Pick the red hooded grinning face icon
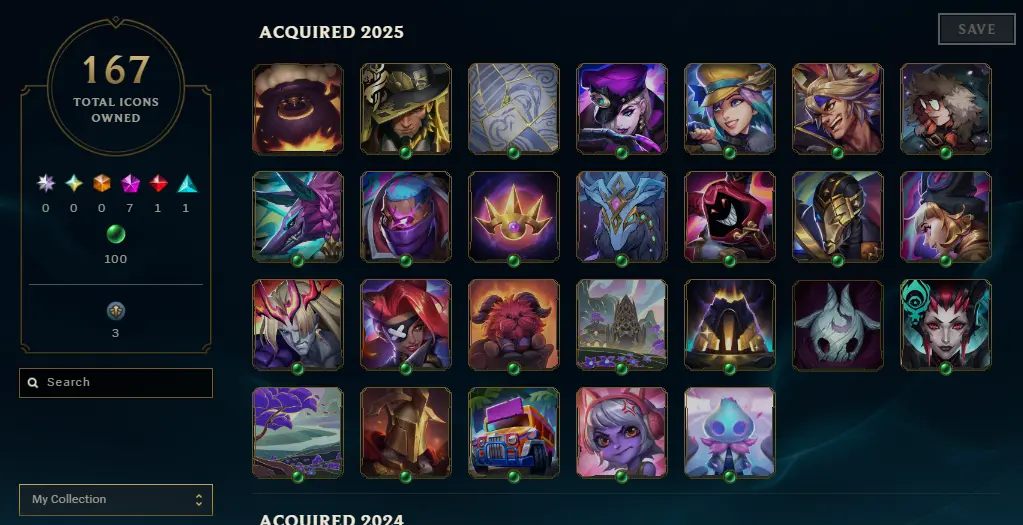Viewport: 1023px width, 525px height. [730, 217]
